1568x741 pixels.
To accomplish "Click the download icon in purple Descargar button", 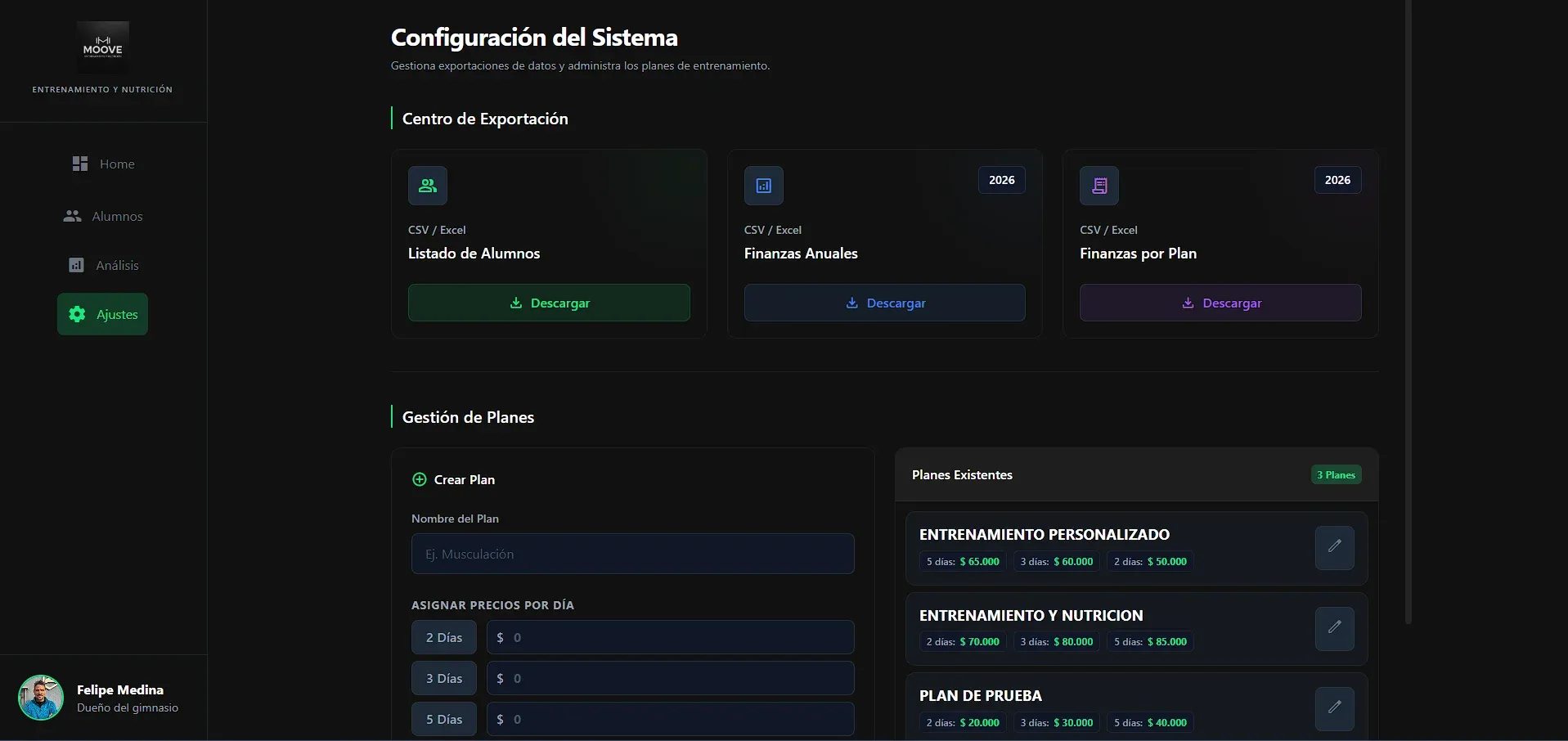I will (x=1188, y=303).
